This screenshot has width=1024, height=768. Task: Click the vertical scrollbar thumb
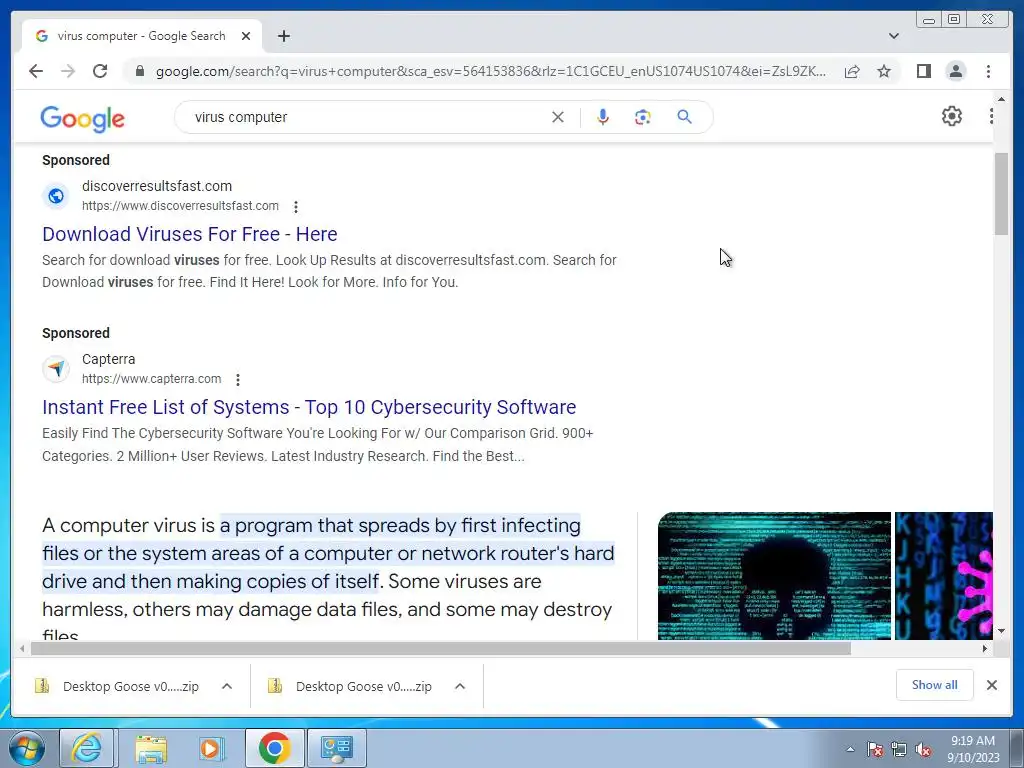(x=1001, y=193)
